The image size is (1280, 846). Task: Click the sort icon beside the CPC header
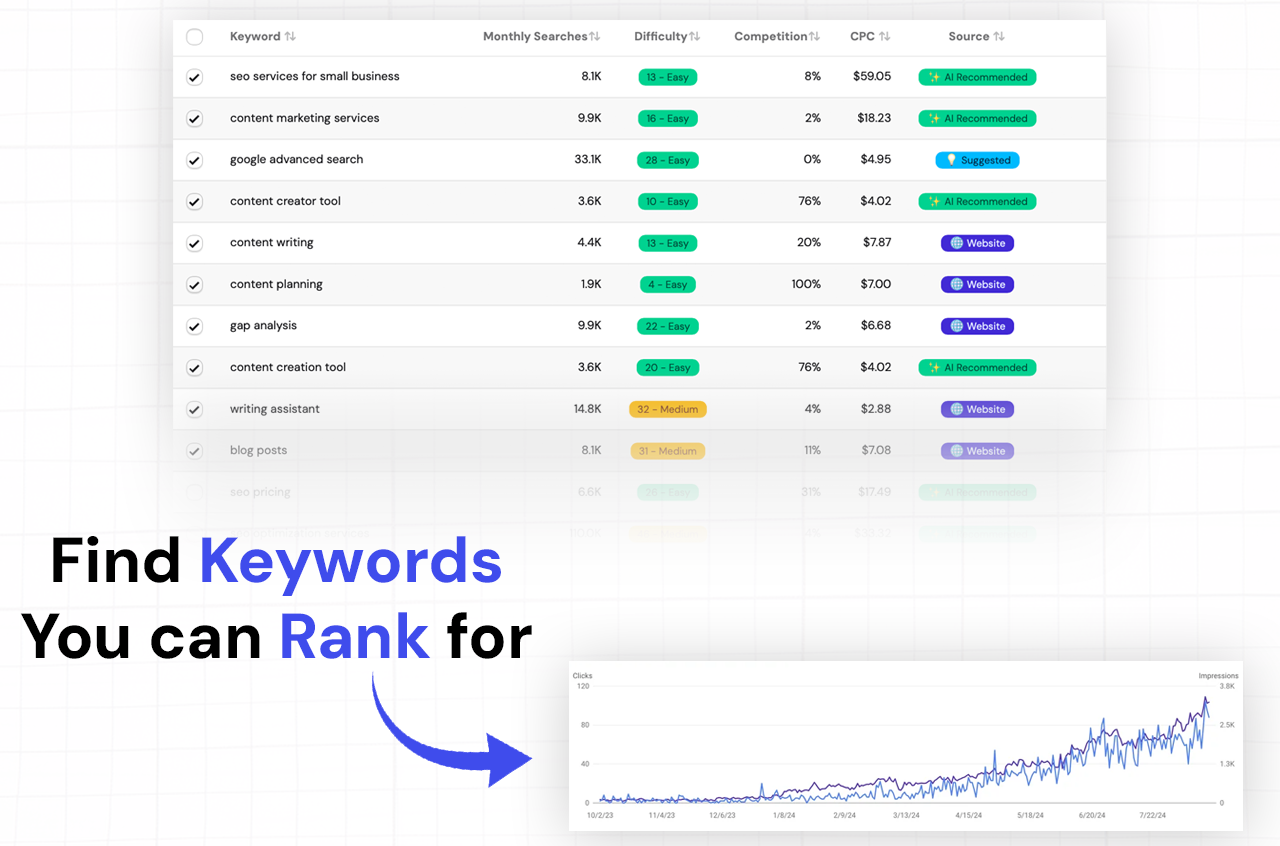[885, 36]
